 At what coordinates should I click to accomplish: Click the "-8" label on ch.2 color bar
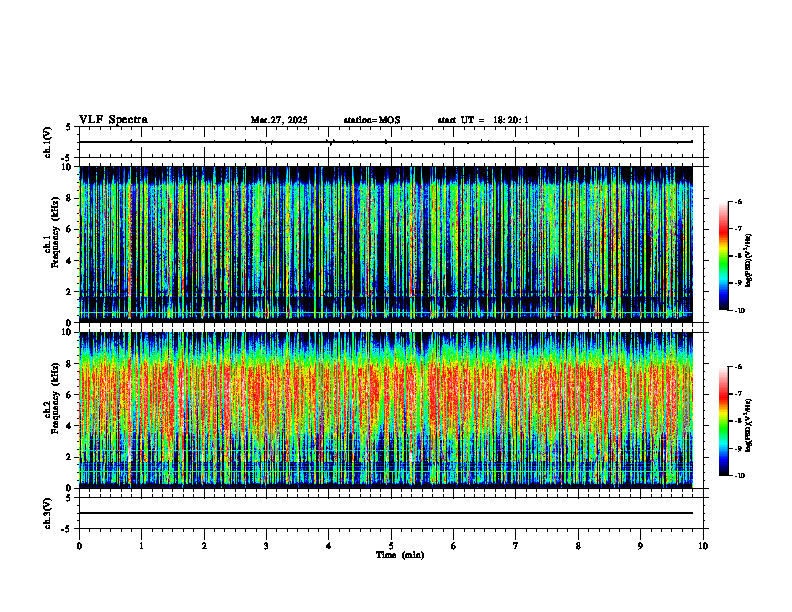pos(738,421)
